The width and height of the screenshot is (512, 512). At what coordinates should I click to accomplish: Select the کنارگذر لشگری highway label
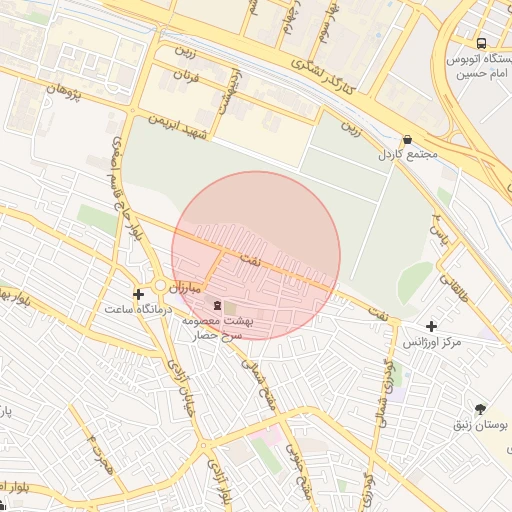(x=323, y=77)
